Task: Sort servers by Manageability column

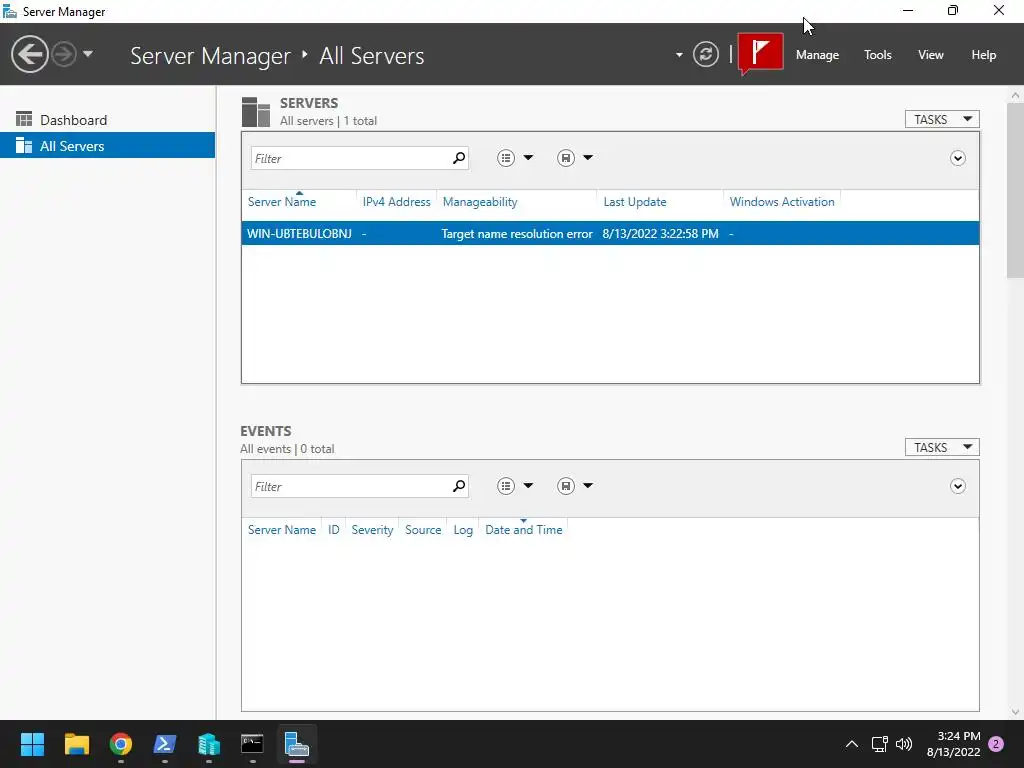Action: (x=480, y=202)
